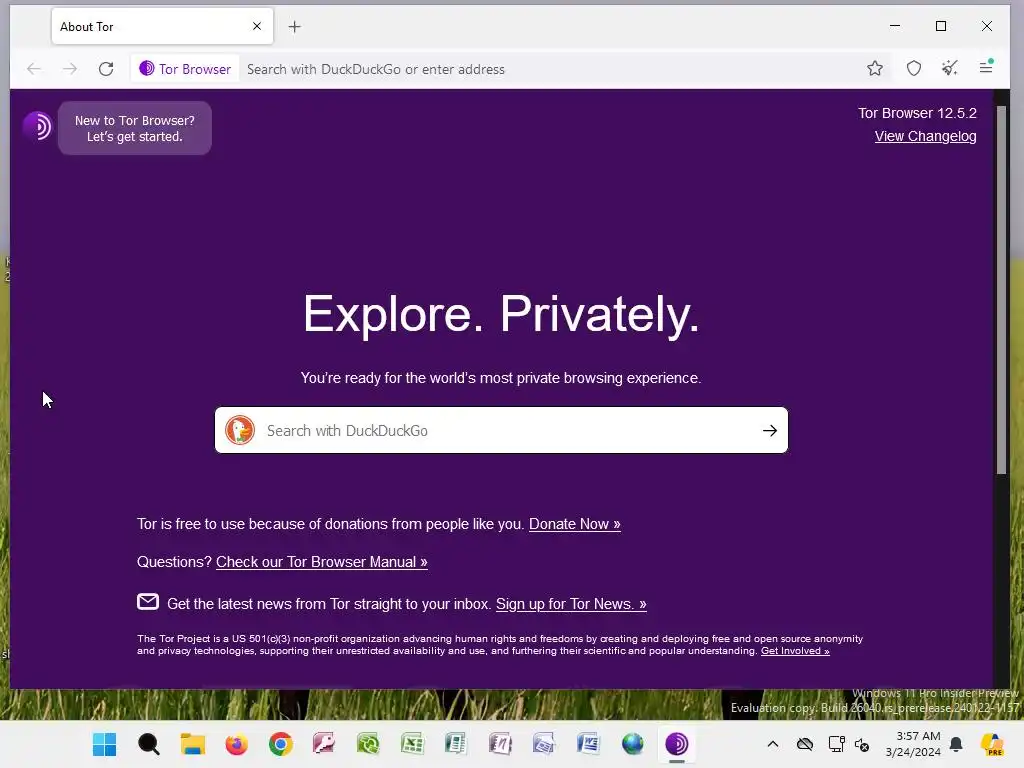
Task: Open taskbar Office document icon beside Word
Action: tap(543, 744)
